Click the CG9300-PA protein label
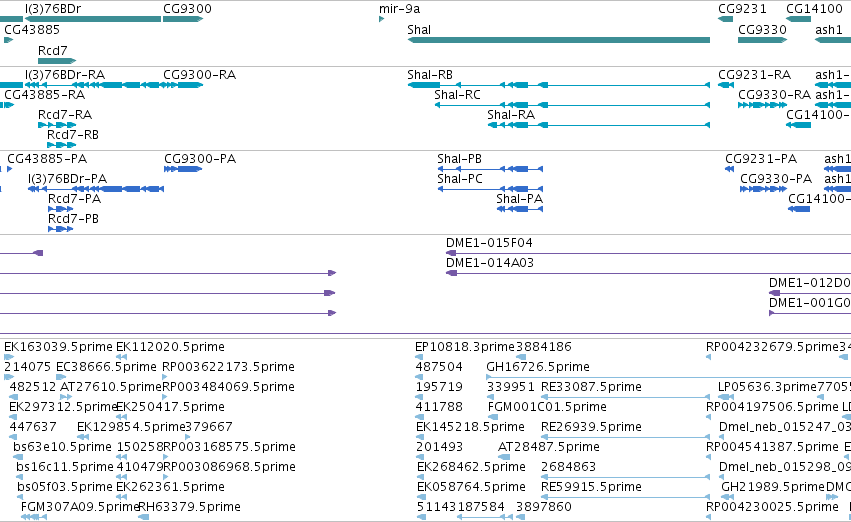 [200, 158]
